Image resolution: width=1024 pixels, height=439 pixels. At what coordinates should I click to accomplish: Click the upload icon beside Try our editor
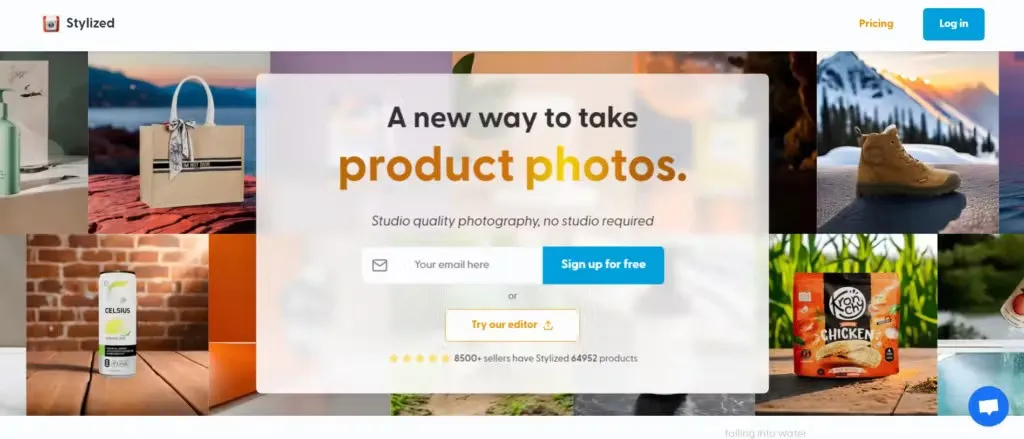point(548,325)
